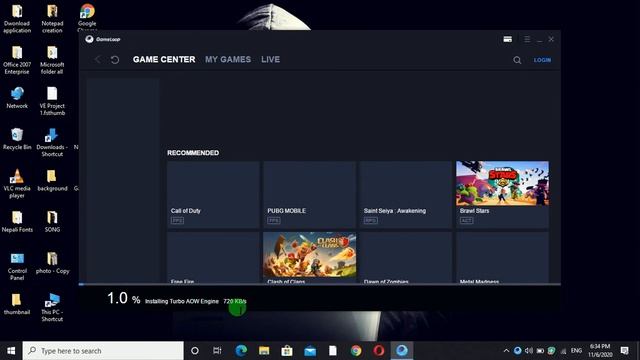This screenshot has height=360, width=640.
Task: Click the LOGIN link
Action: [542, 60]
